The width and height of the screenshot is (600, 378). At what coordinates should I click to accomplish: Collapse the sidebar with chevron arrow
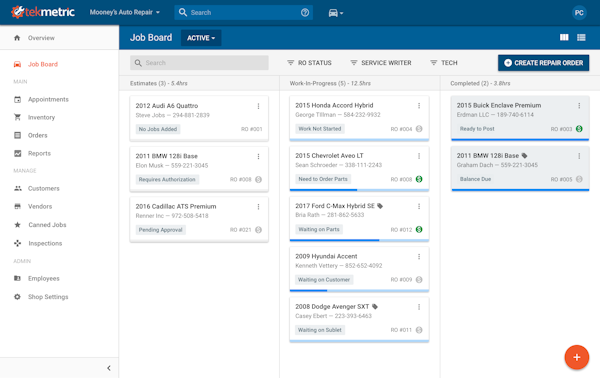click(x=109, y=368)
